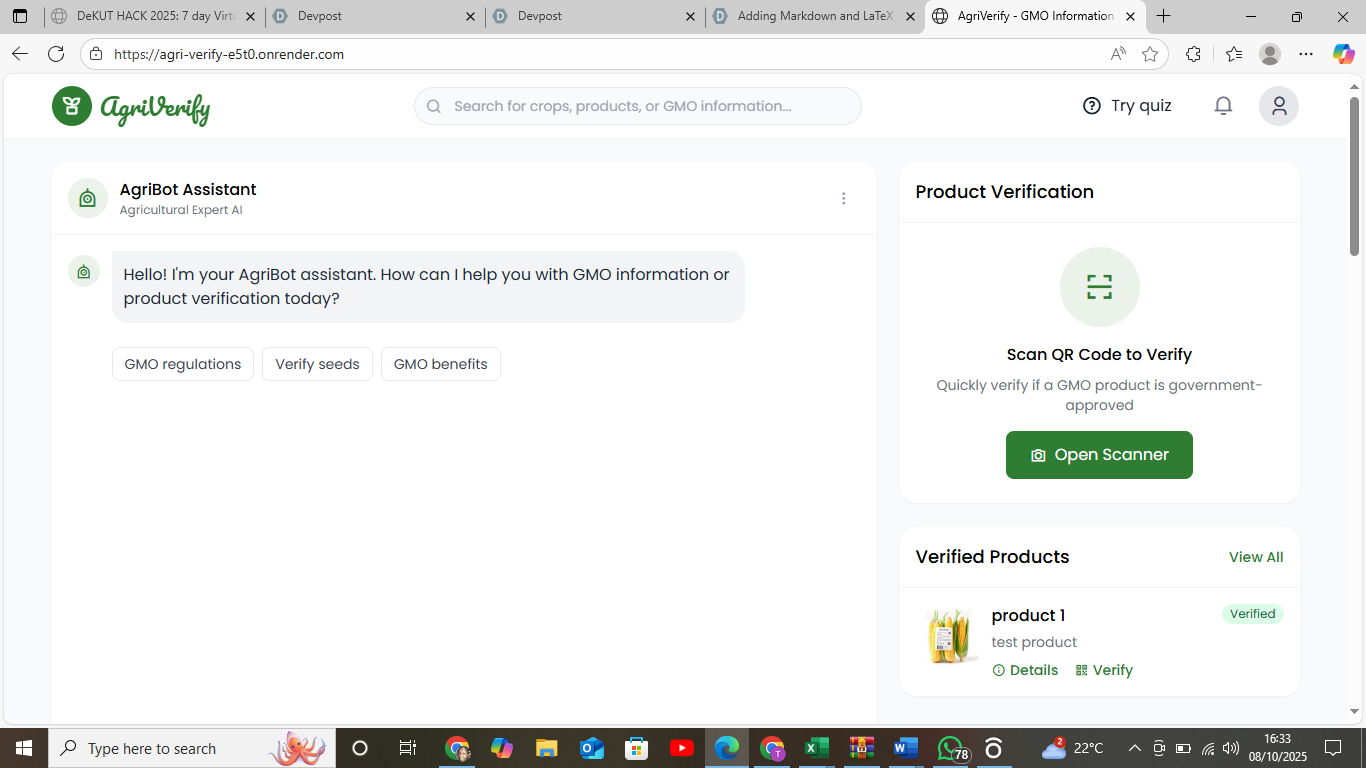The height and width of the screenshot is (768, 1366).
Task: Show hidden system tray icons chevron
Action: [1134, 748]
